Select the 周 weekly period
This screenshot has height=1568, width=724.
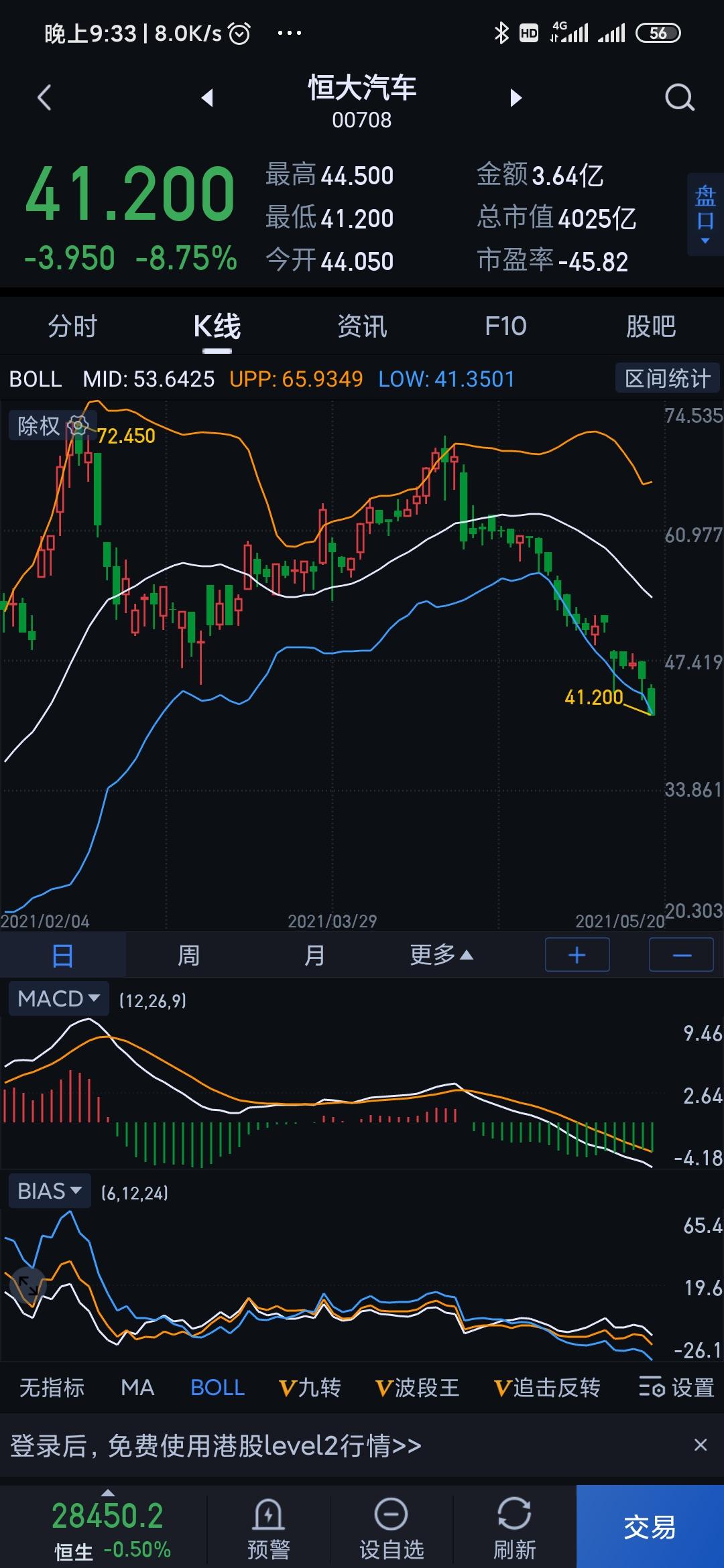click(188, 955)
